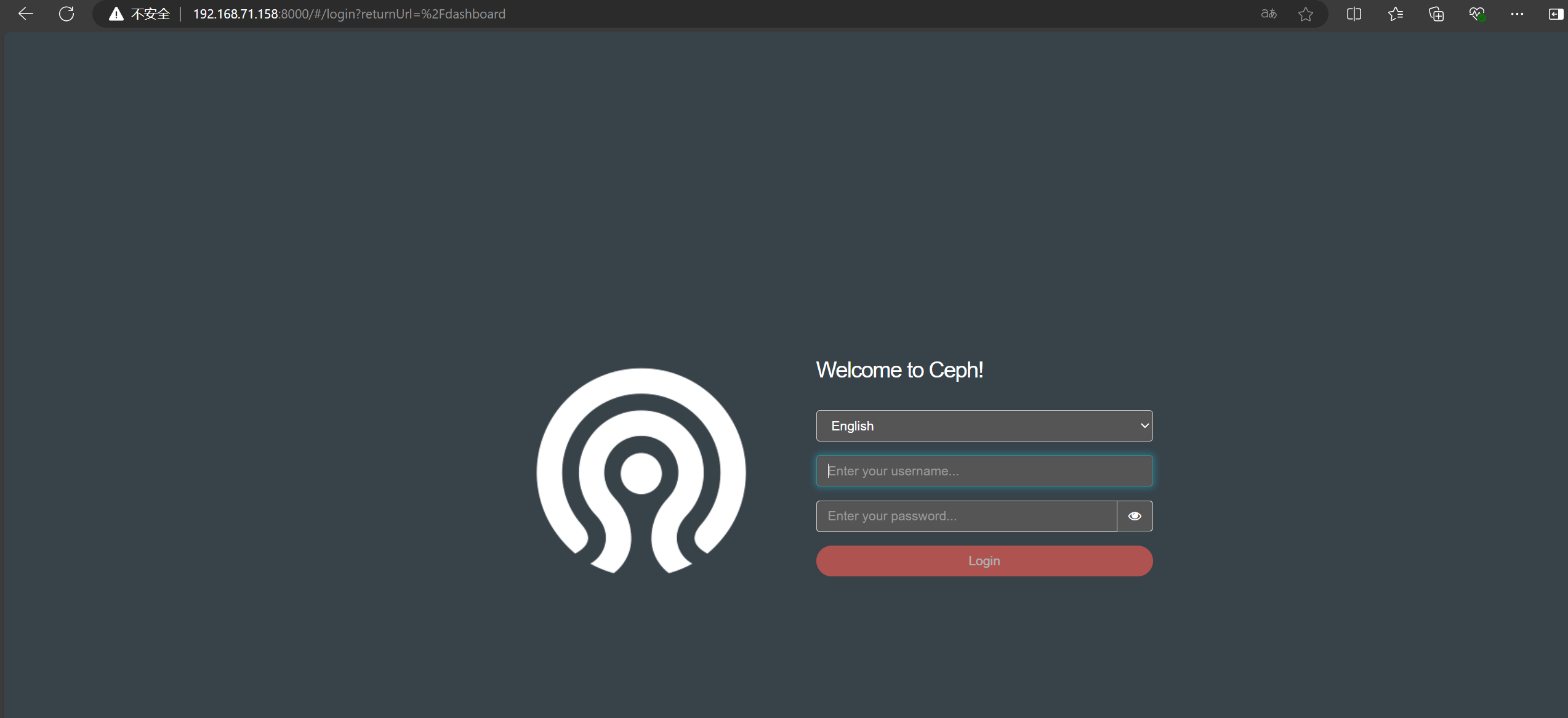
Task: Add page to favorites with star
Action: tap(1306, 14)
